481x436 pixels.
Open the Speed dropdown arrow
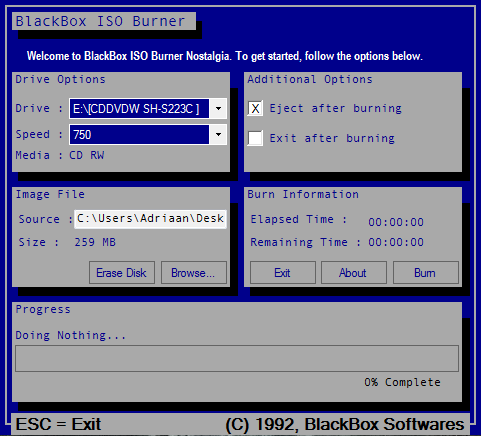click(x=218, y=134)
